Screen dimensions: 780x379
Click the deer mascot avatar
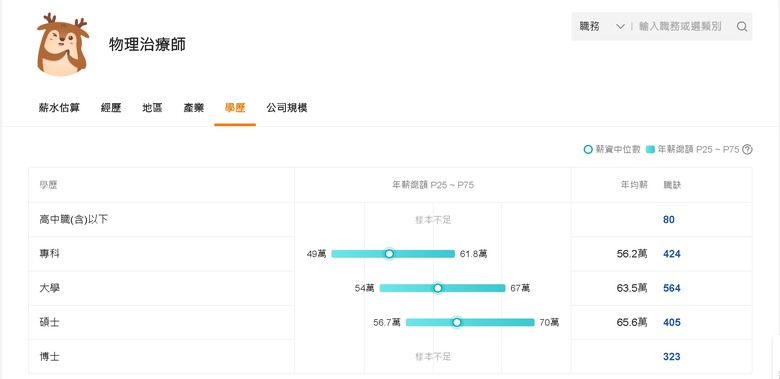coord(63,44)
